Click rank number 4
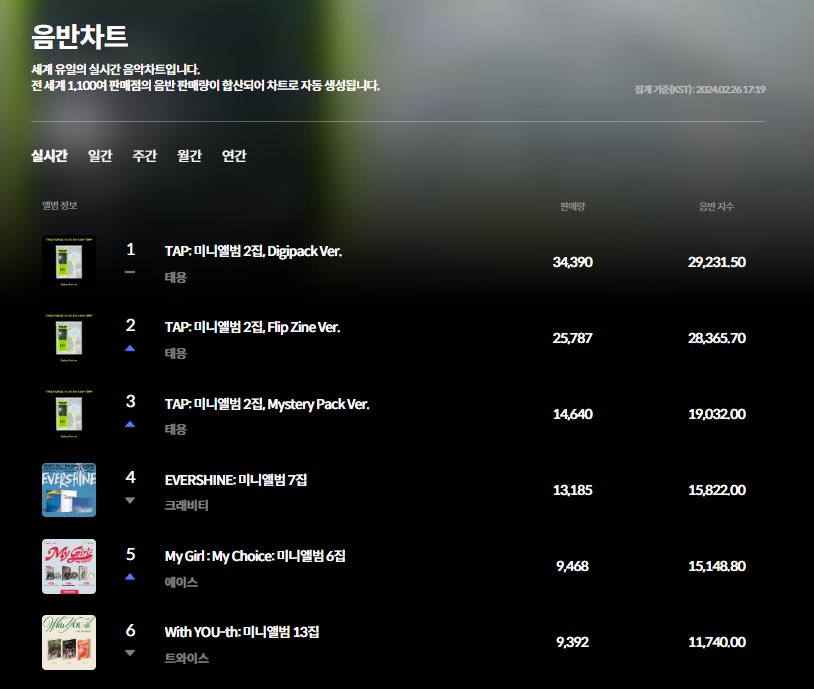This screenshot has height=689, width=814. (x=131, y=477)
